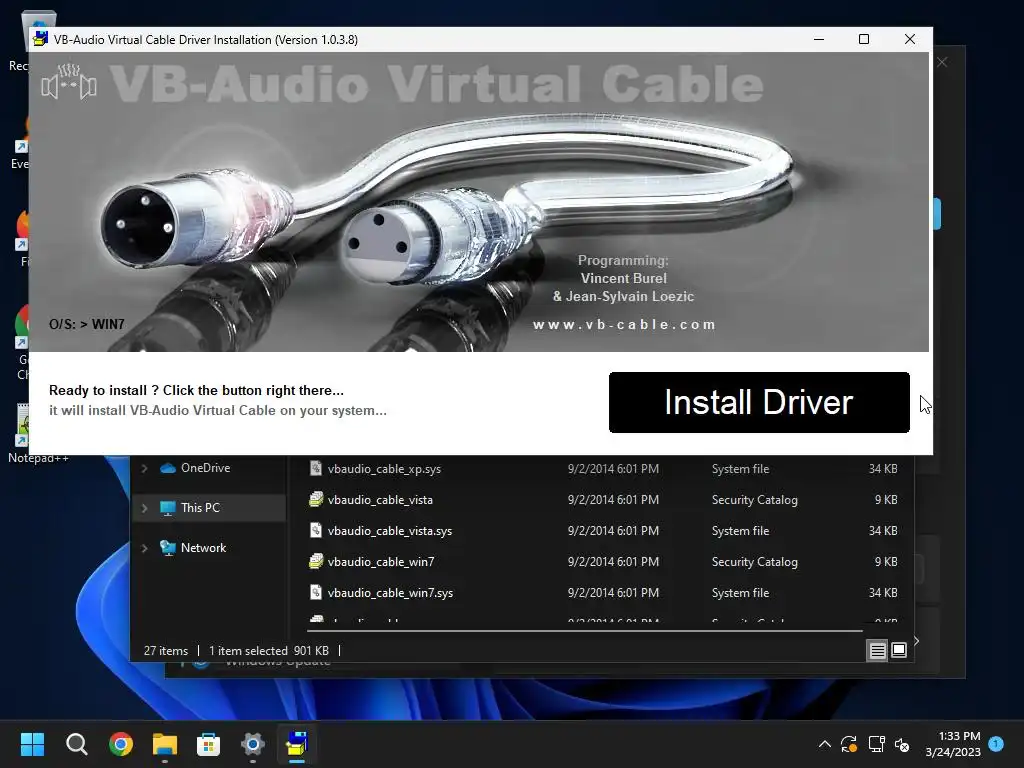Launch Google Chrome from taskbar
The width and height of the screenshot is (1024, 768).
[x=121, y=744]
